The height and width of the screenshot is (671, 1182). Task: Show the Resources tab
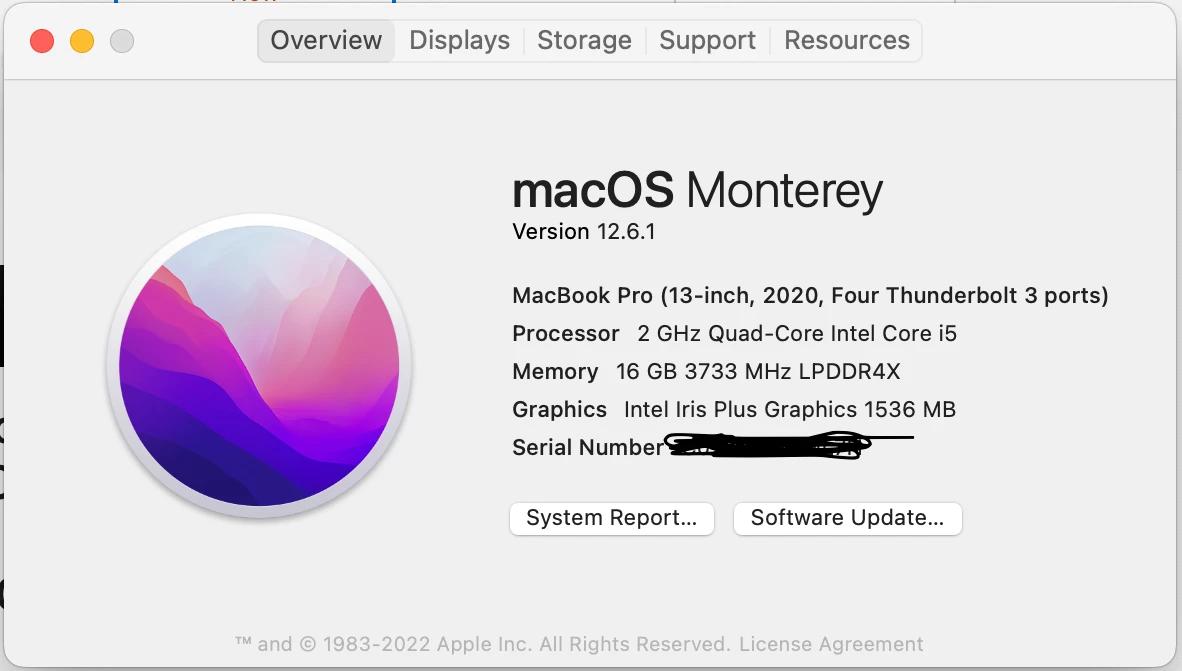(x=847, y=41)
